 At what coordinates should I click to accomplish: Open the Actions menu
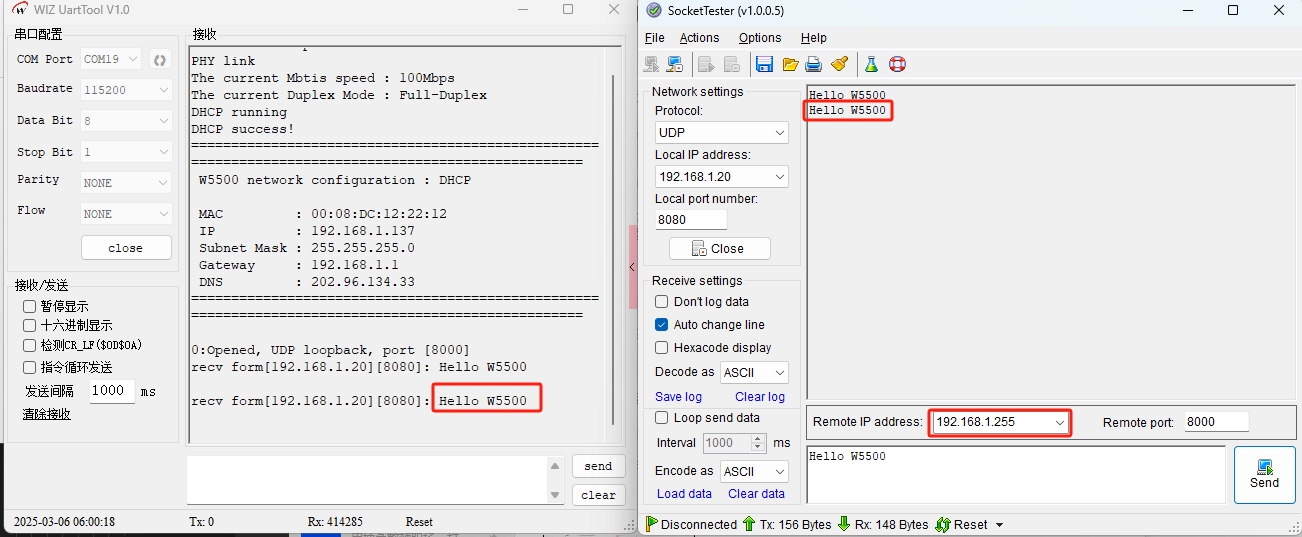point(699,38)
